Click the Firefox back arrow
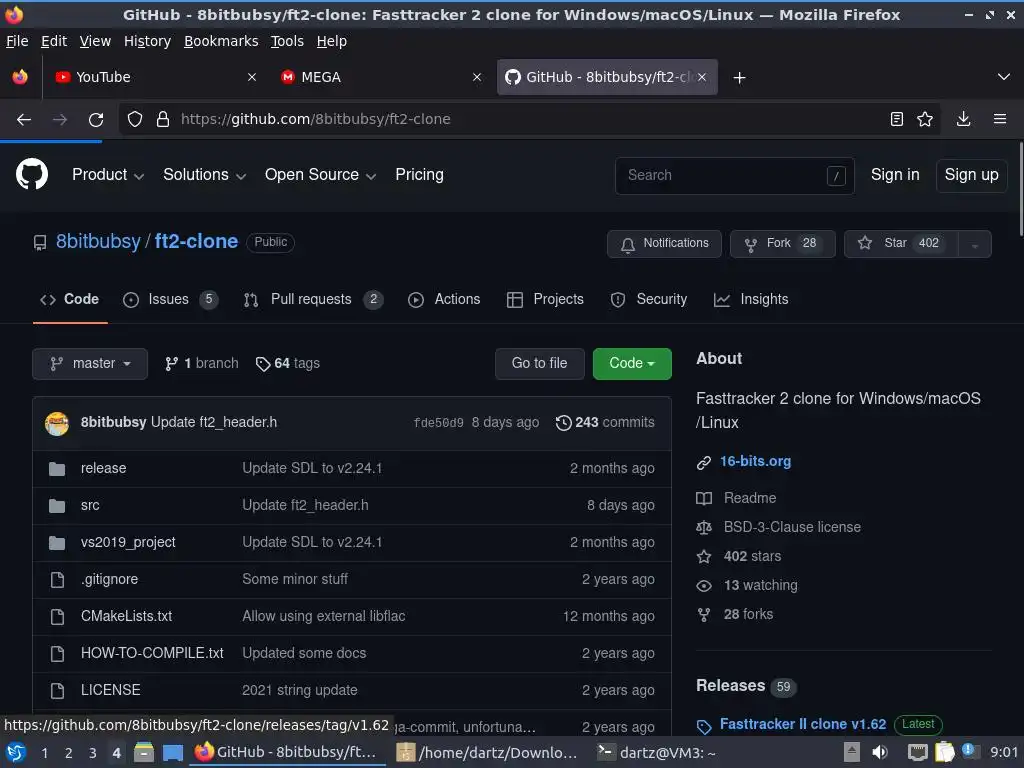This screenshot has width=1024, height=768. click(24, 120)
